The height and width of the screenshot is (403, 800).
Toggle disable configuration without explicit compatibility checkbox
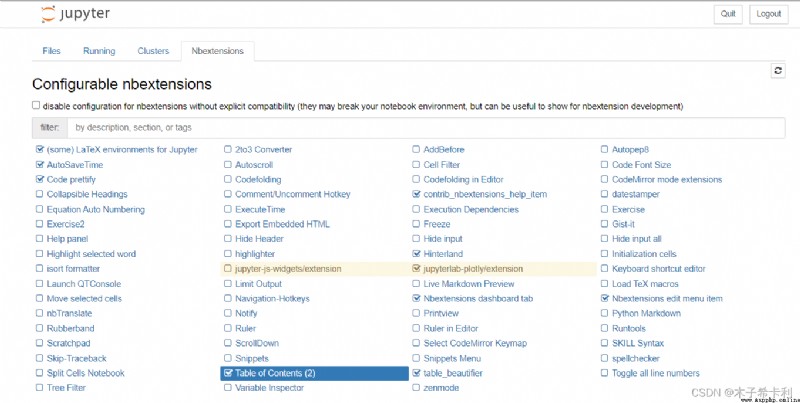36,105
